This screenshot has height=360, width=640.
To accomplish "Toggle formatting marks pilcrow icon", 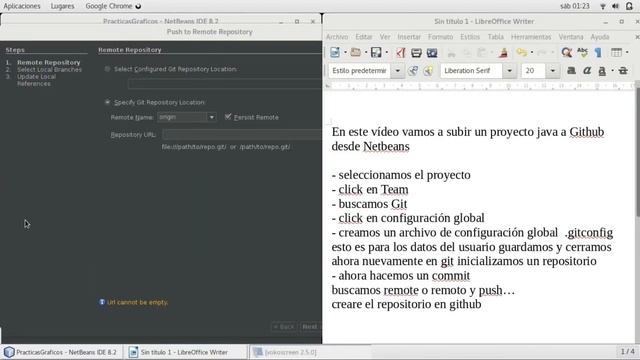I will (598, 52).
